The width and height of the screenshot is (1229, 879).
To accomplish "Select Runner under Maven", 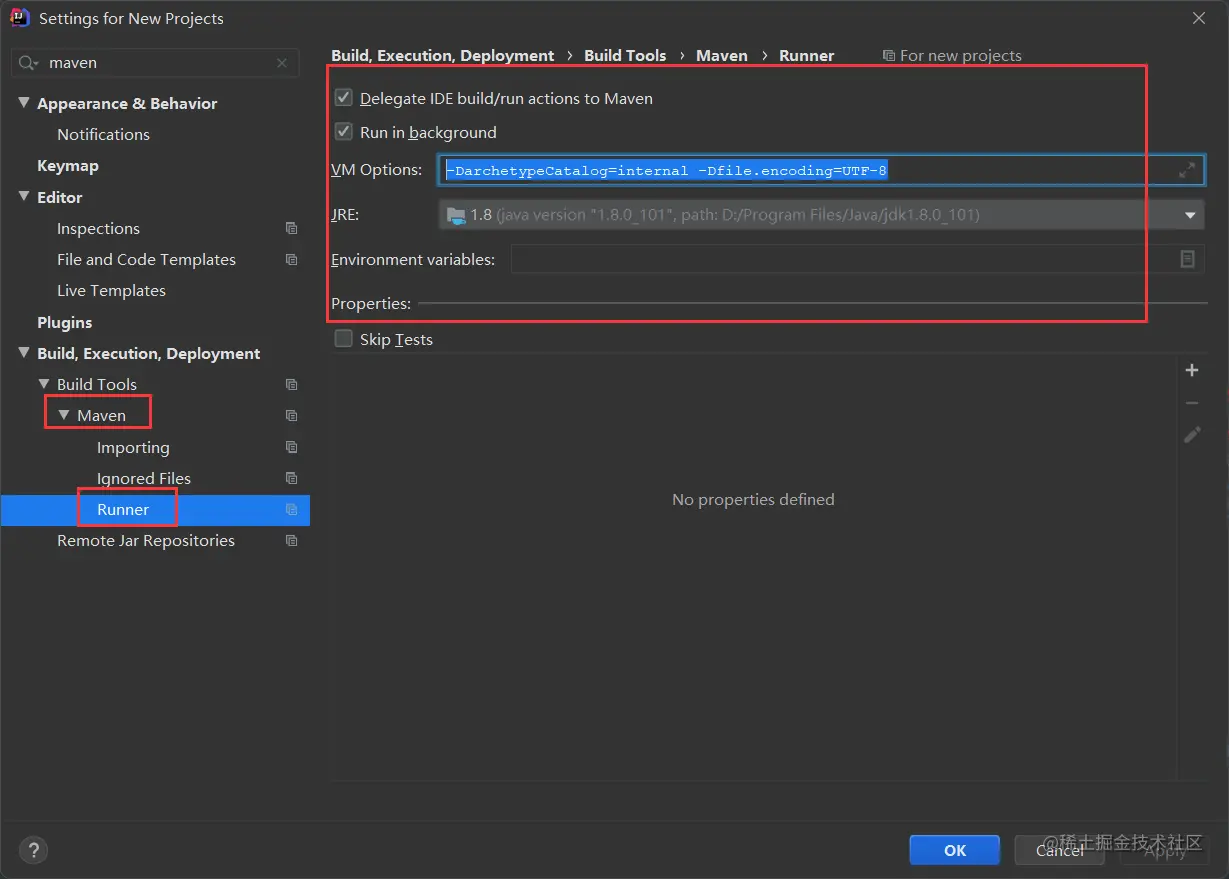I will 123,510.
